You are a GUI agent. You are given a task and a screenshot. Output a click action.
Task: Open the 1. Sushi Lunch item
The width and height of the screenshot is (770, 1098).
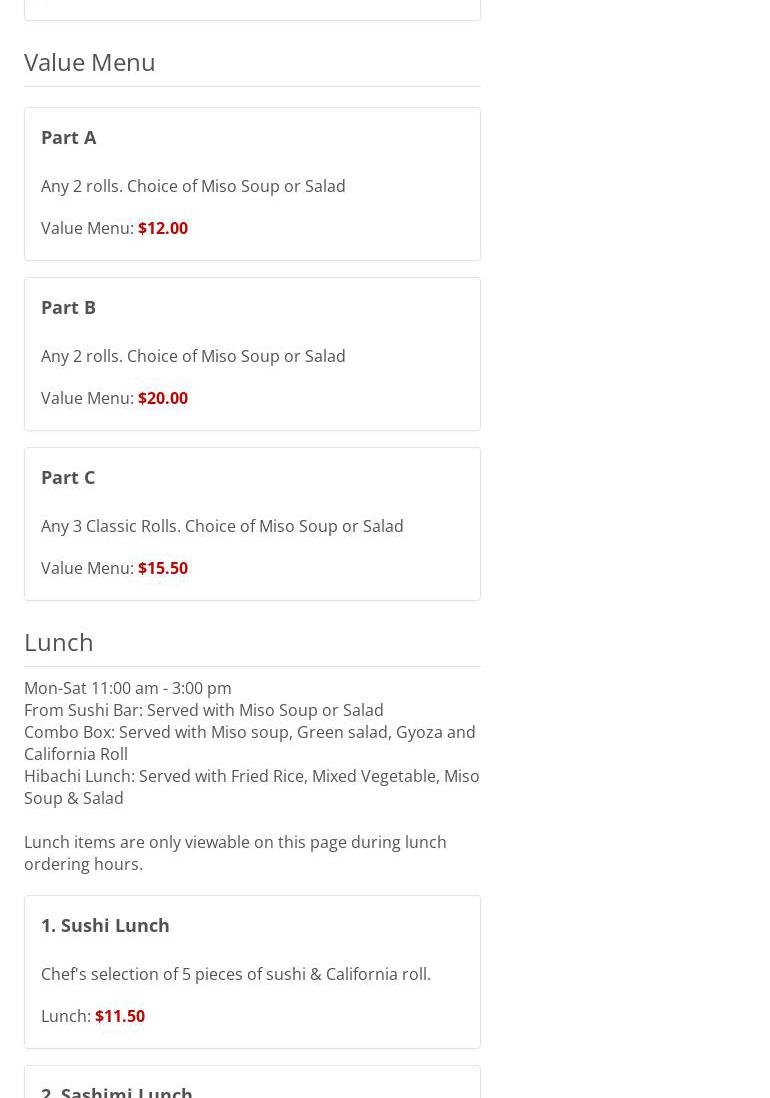pyautogui.click(x=105, y=925)
